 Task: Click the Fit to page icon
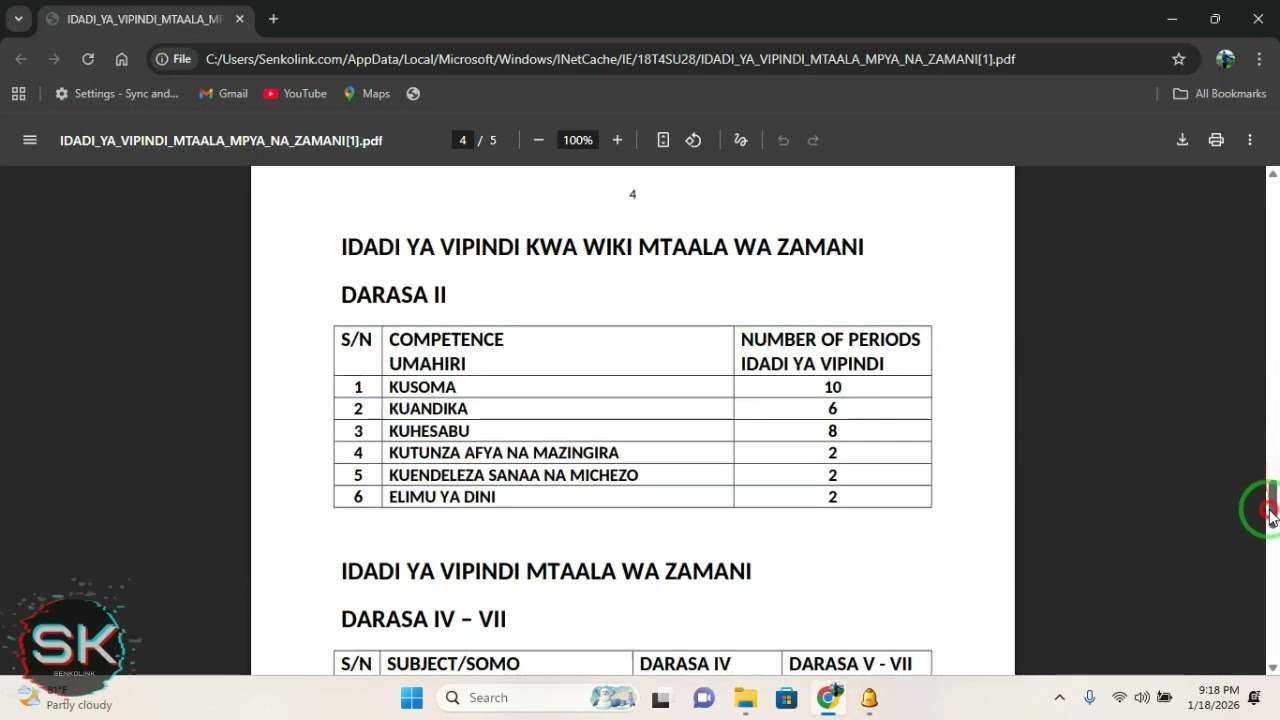[x=663, y=140]
